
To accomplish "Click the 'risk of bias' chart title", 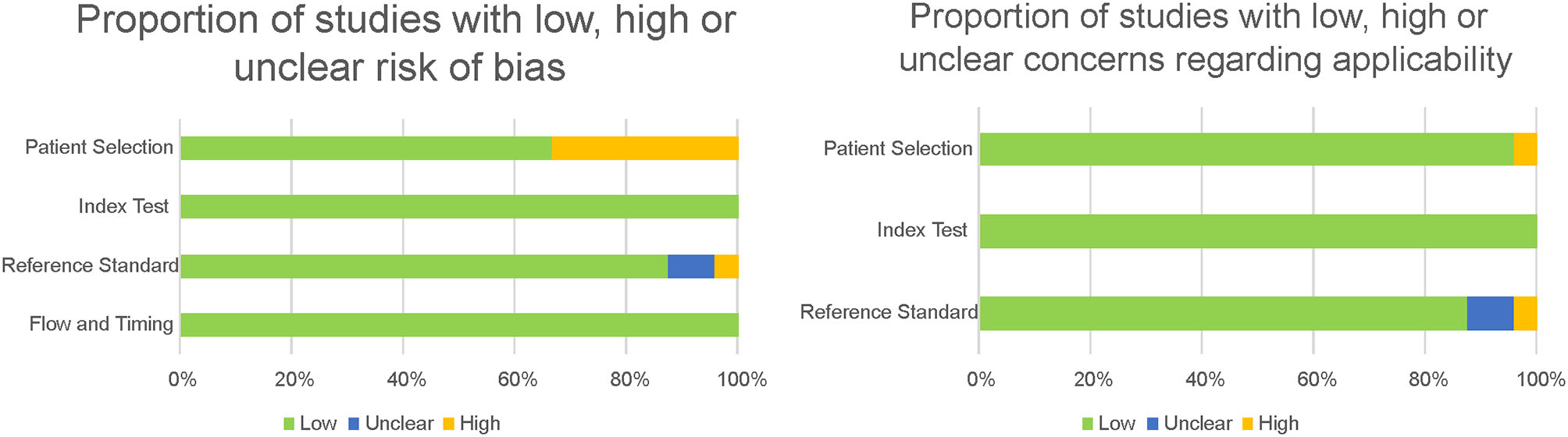I will [x=404, y=43].
